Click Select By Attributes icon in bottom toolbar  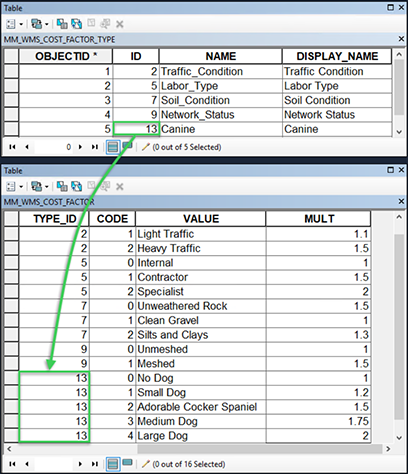62,187
